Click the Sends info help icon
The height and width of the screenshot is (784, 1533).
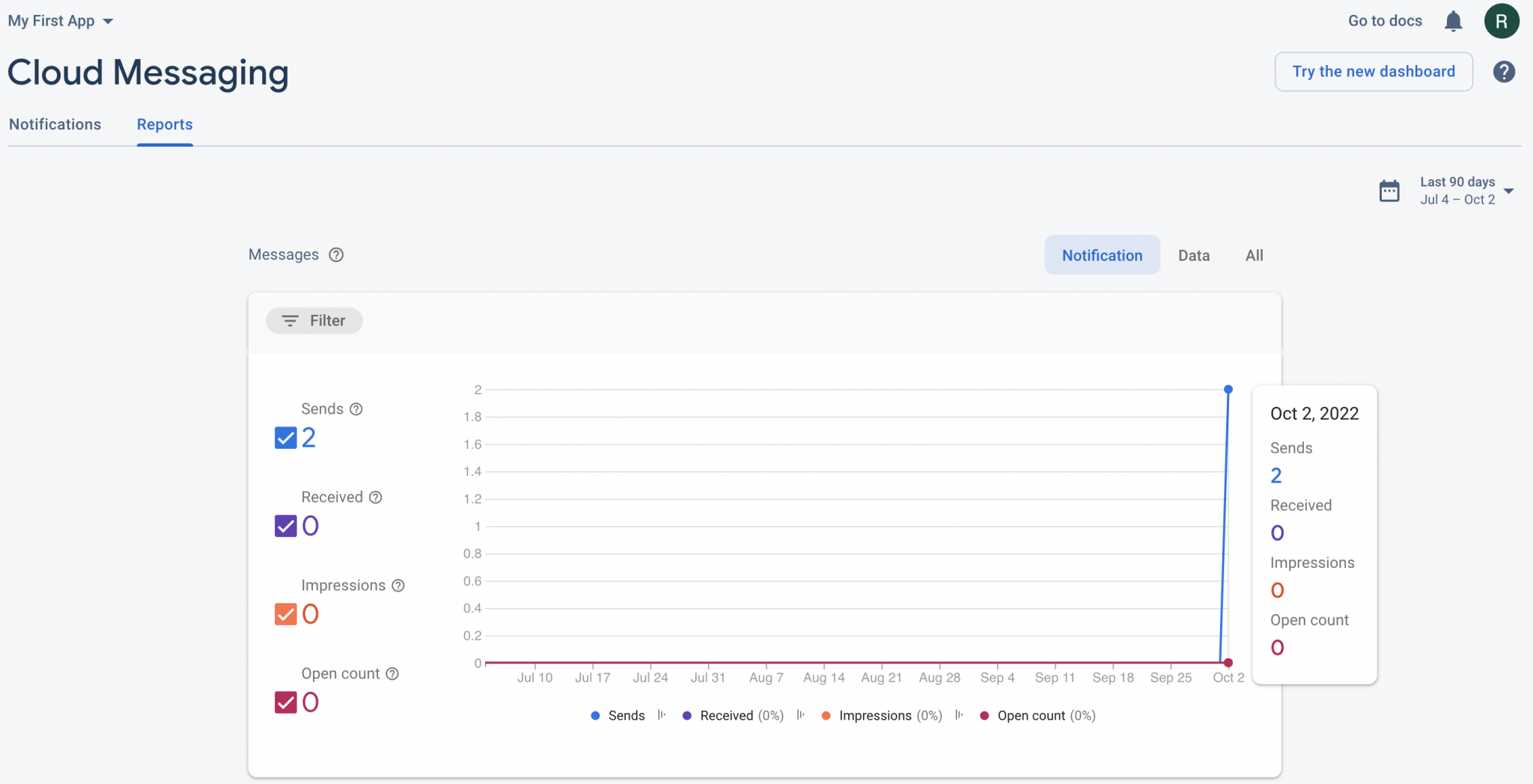coord(356,409)
